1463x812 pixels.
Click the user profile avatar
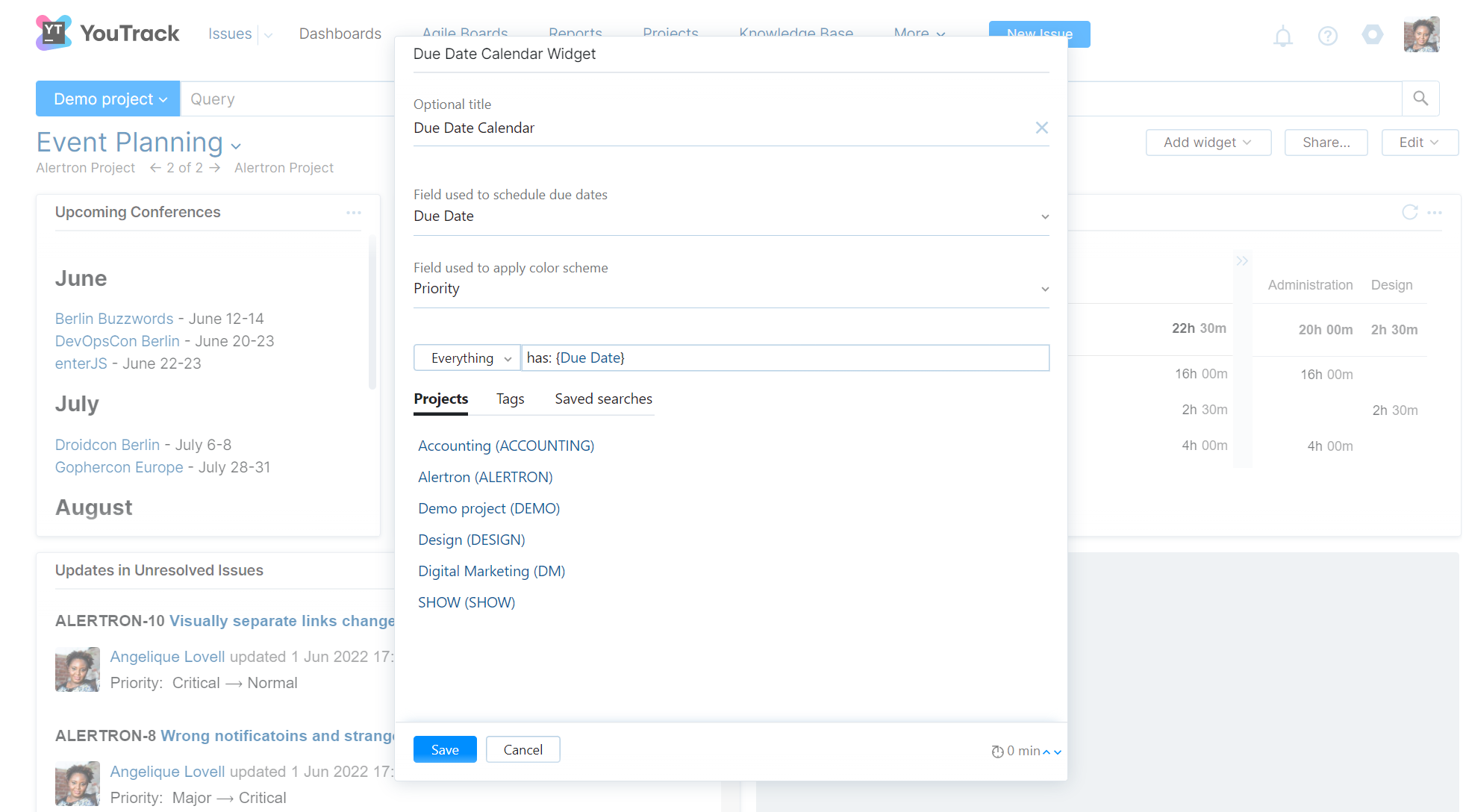tap(1422, 34)
